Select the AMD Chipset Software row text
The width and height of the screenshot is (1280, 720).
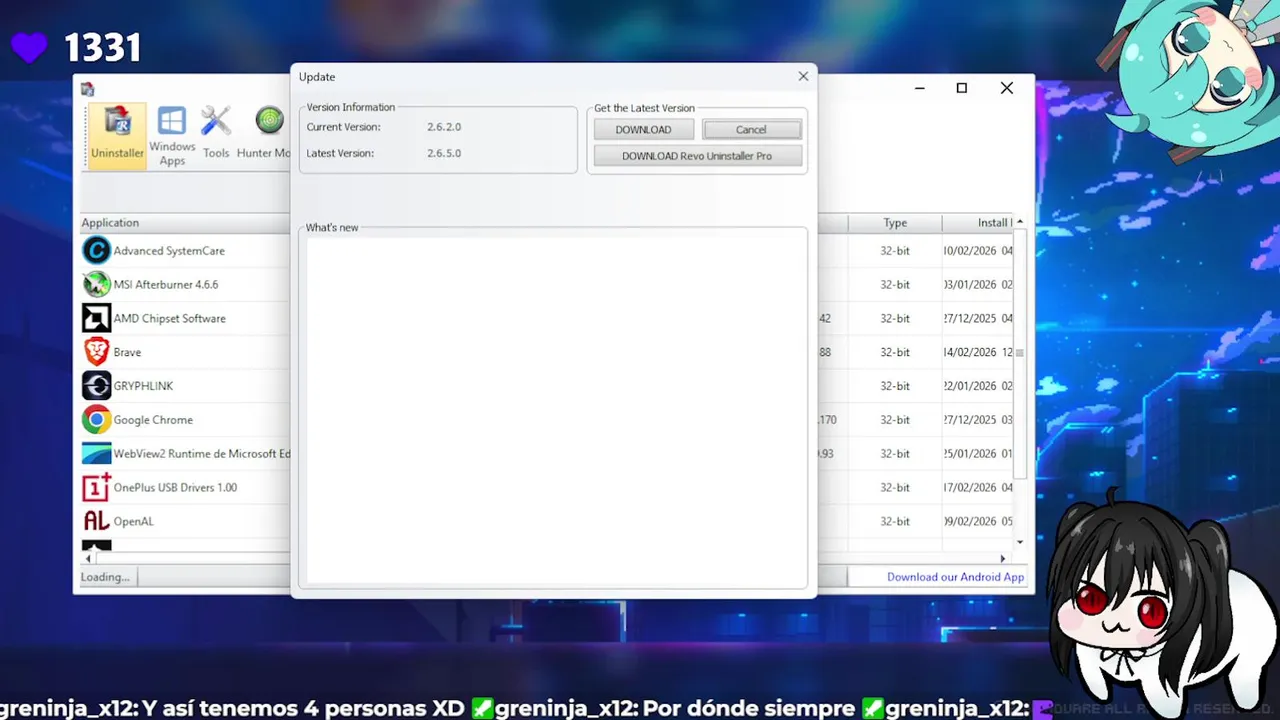pyautogui.click(x=169, y=318)
